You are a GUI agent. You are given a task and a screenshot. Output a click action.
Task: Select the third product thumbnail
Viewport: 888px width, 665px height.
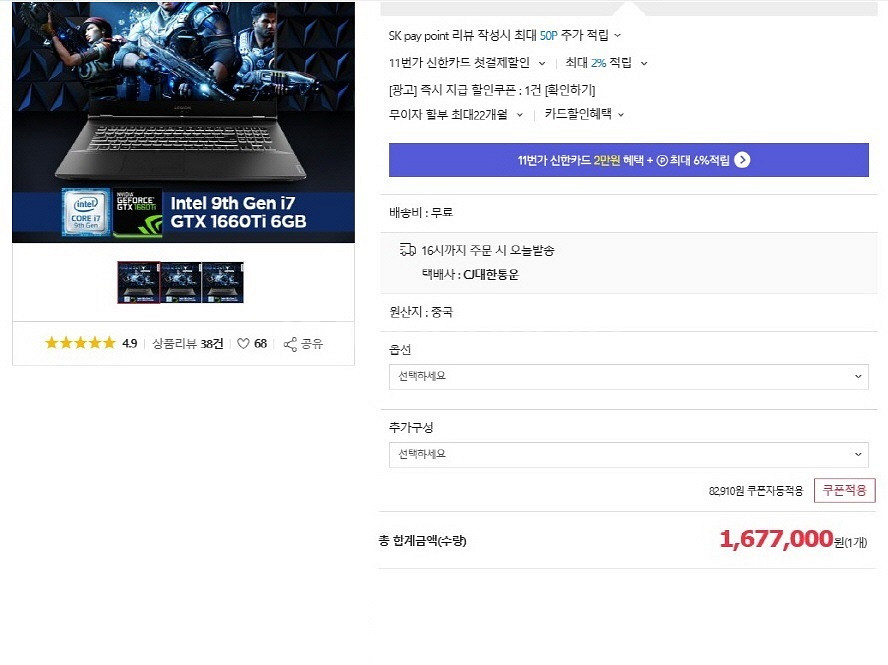click(x=224, y=283)
